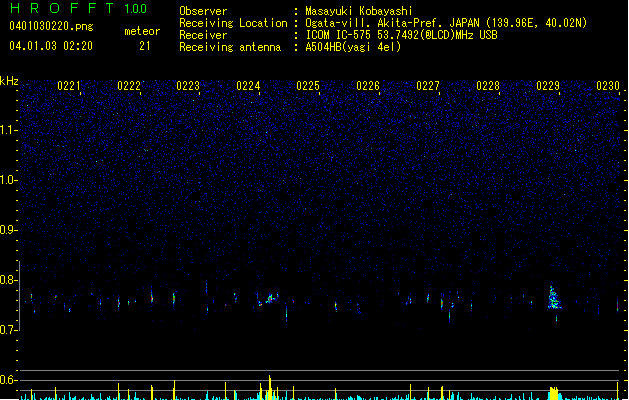Click the 0227 time marker
Viewport: 629px width, 400px height.
[x=428, y=86]
